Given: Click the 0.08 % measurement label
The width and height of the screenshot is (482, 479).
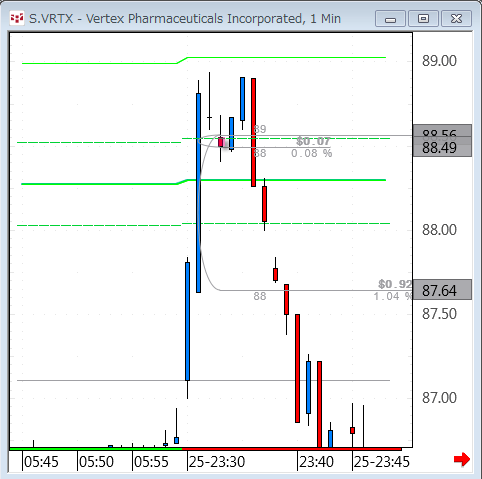Looking at the screenshot, I should pyautogui.click(x=312, y=153).
